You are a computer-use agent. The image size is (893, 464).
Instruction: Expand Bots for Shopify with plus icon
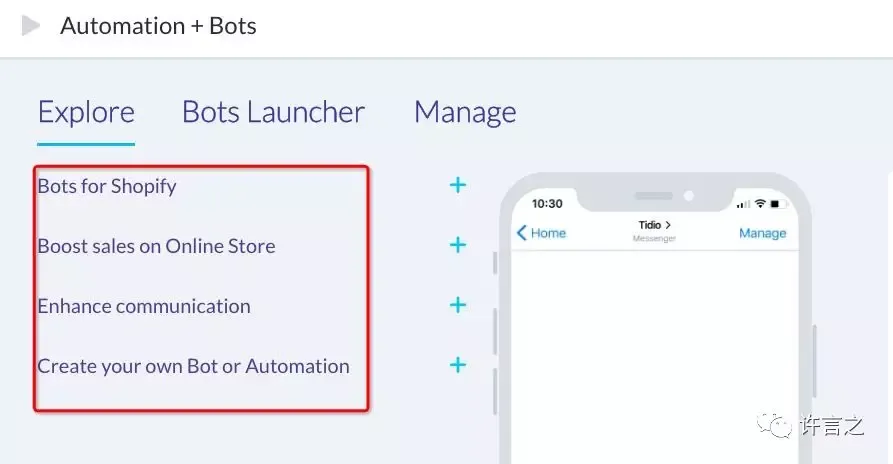[458, 185]
